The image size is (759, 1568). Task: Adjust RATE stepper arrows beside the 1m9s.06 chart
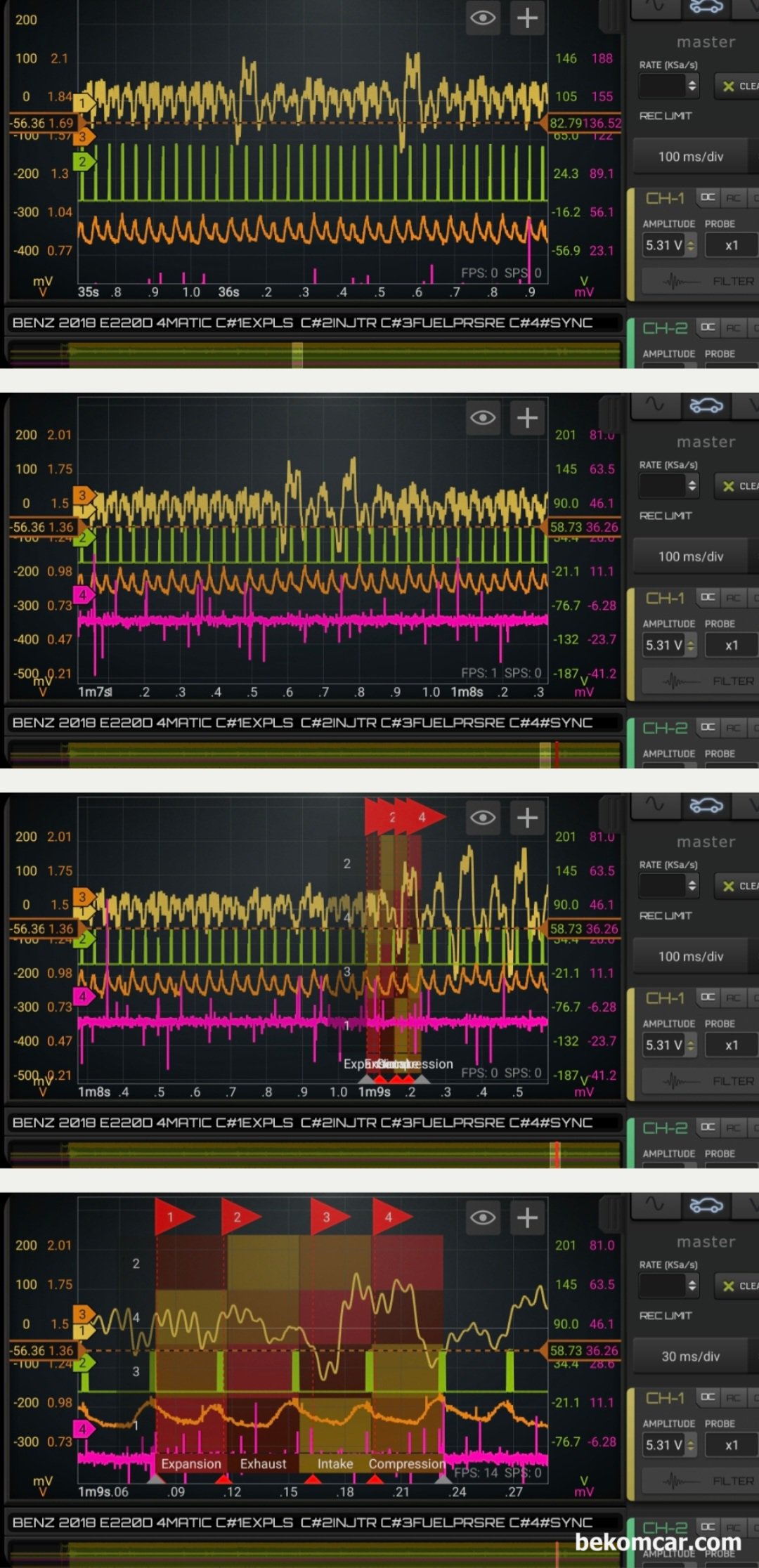(x=692, y=1285)
